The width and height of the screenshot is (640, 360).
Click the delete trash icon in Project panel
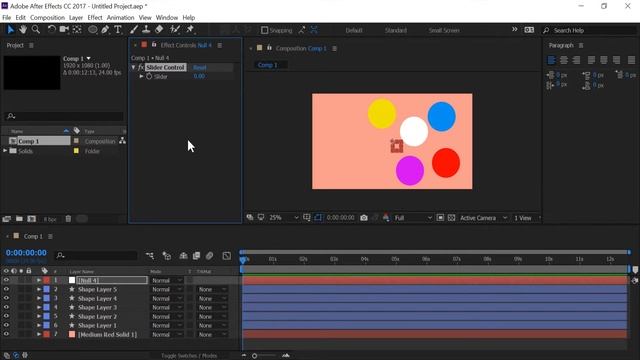(x=68, y=219)
